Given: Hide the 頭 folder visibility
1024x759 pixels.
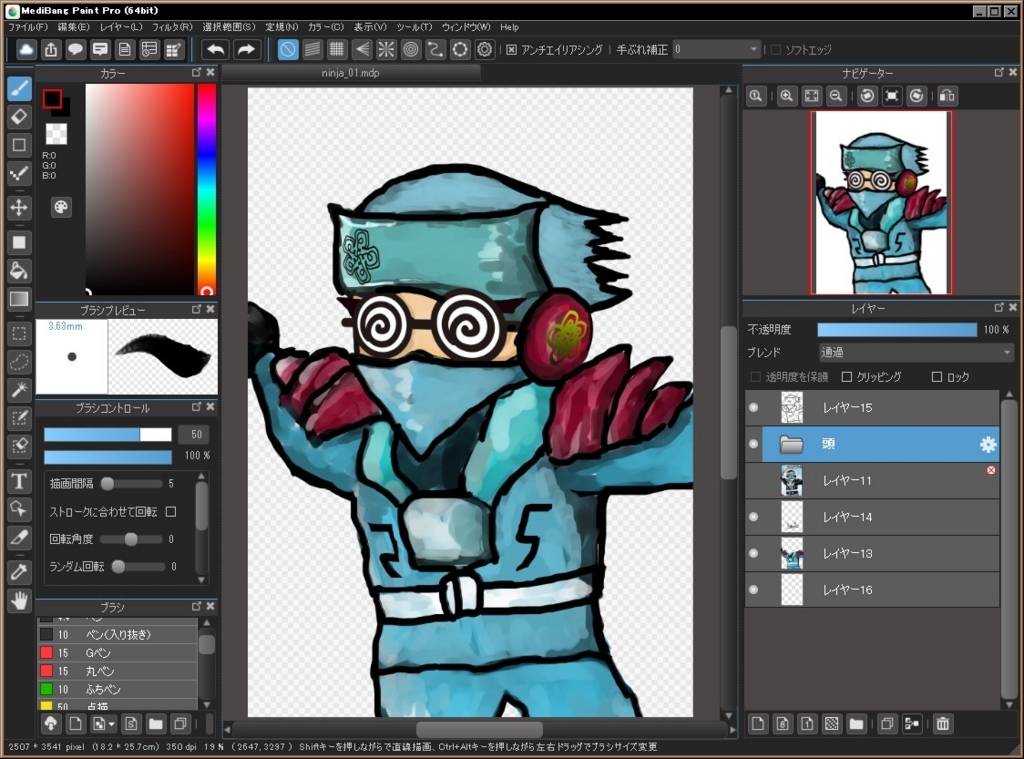Looking at the screenshot, I should point(754,444).
